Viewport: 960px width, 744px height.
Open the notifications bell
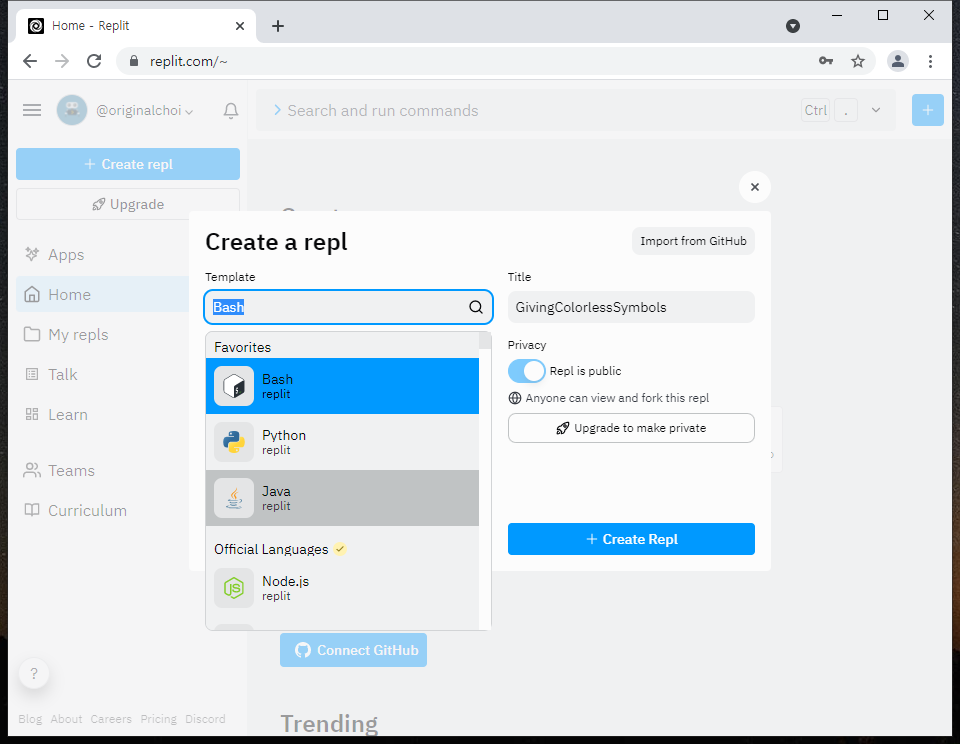tap(231, 111)
